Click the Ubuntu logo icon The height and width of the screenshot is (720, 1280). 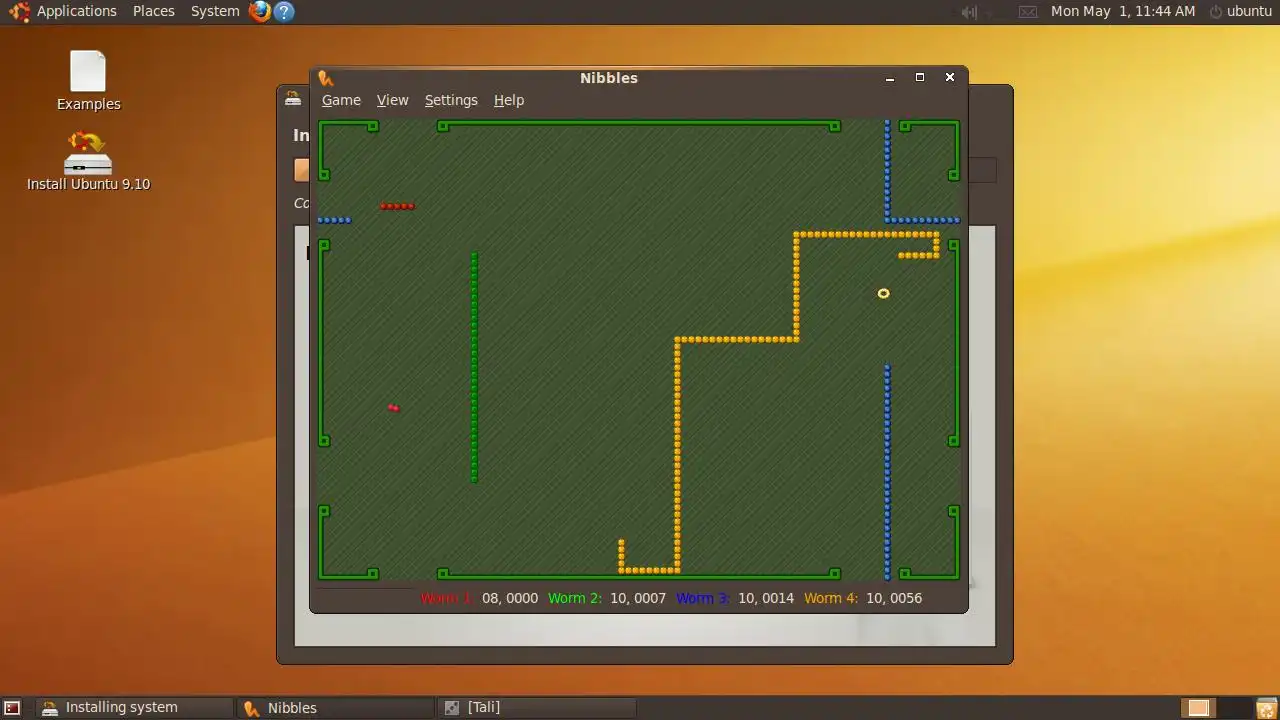click(19, 12)
